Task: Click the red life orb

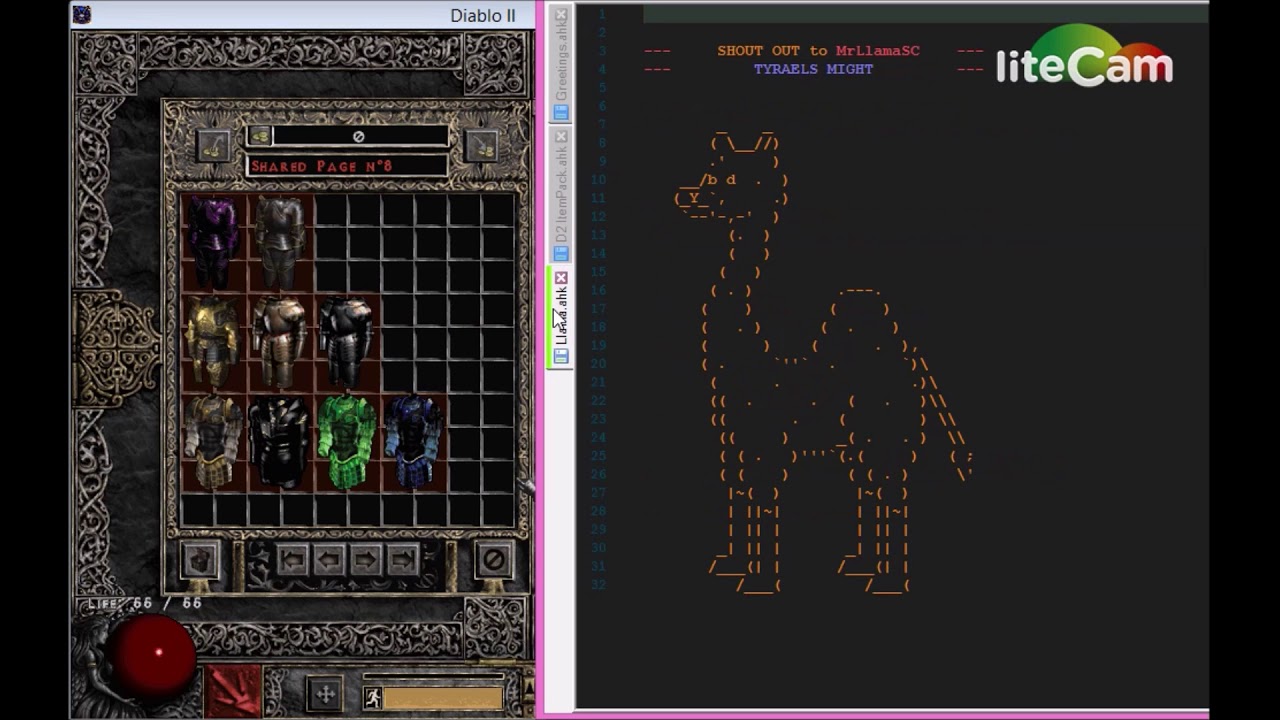Action: tap(155, 655)
